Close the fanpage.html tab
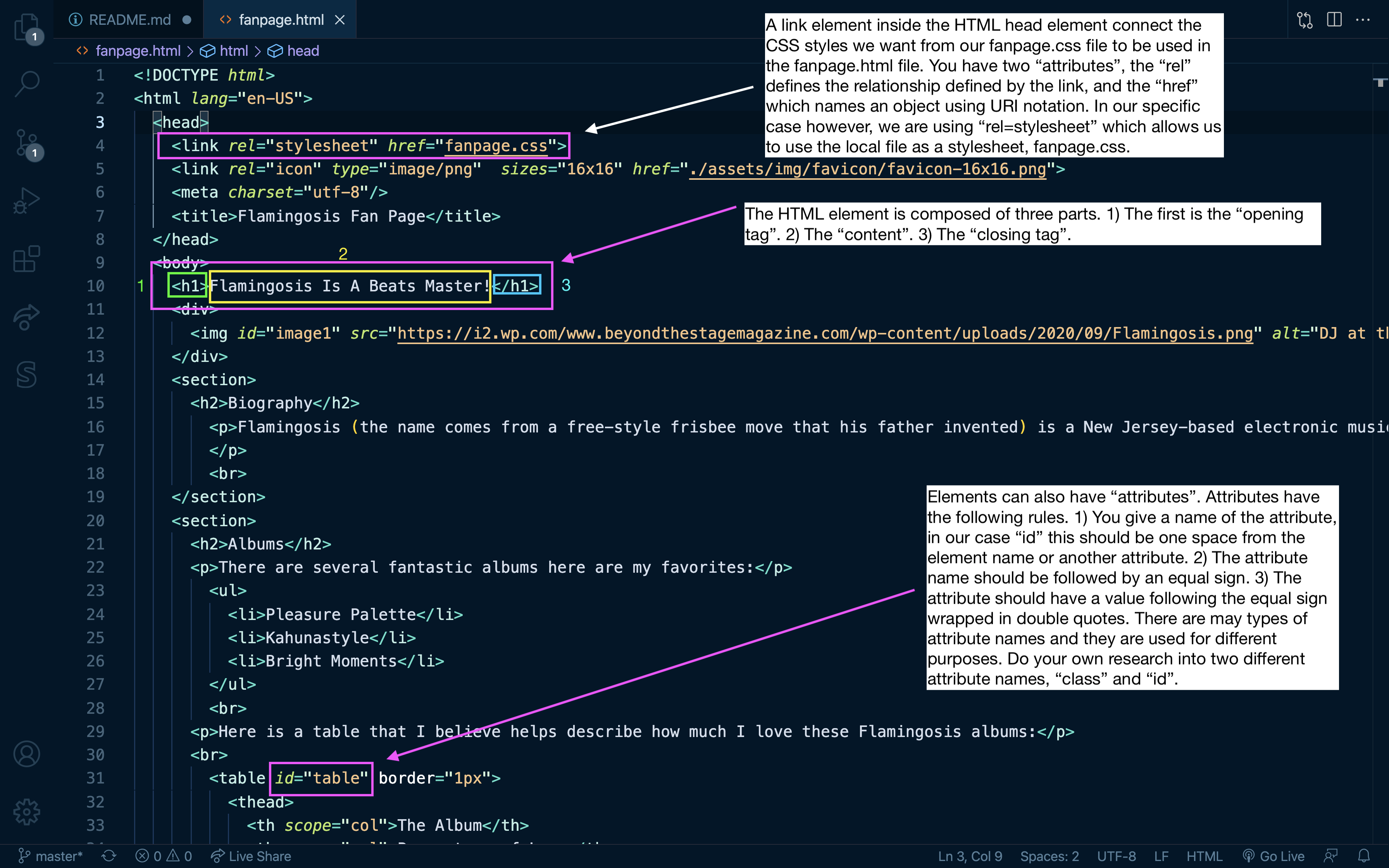 tap(340, 20)
